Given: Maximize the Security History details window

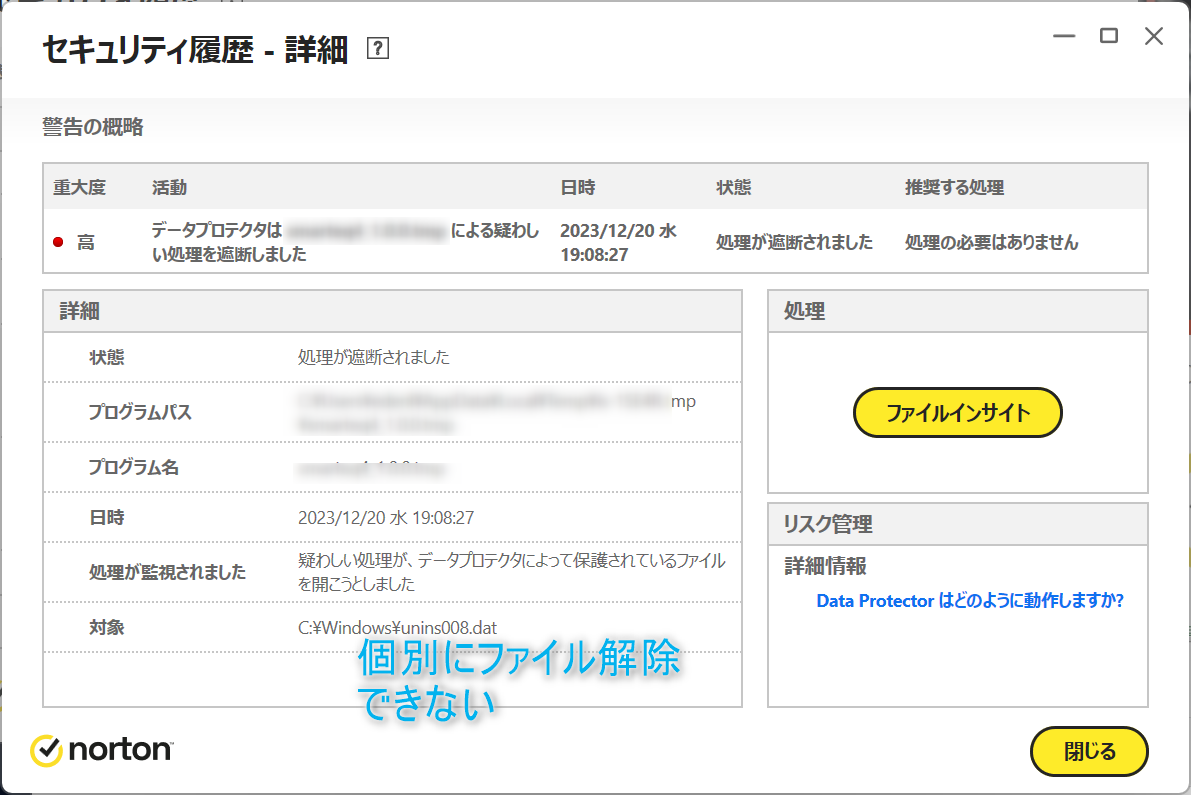Looking at the screenshot, I should click(1109, 37).
